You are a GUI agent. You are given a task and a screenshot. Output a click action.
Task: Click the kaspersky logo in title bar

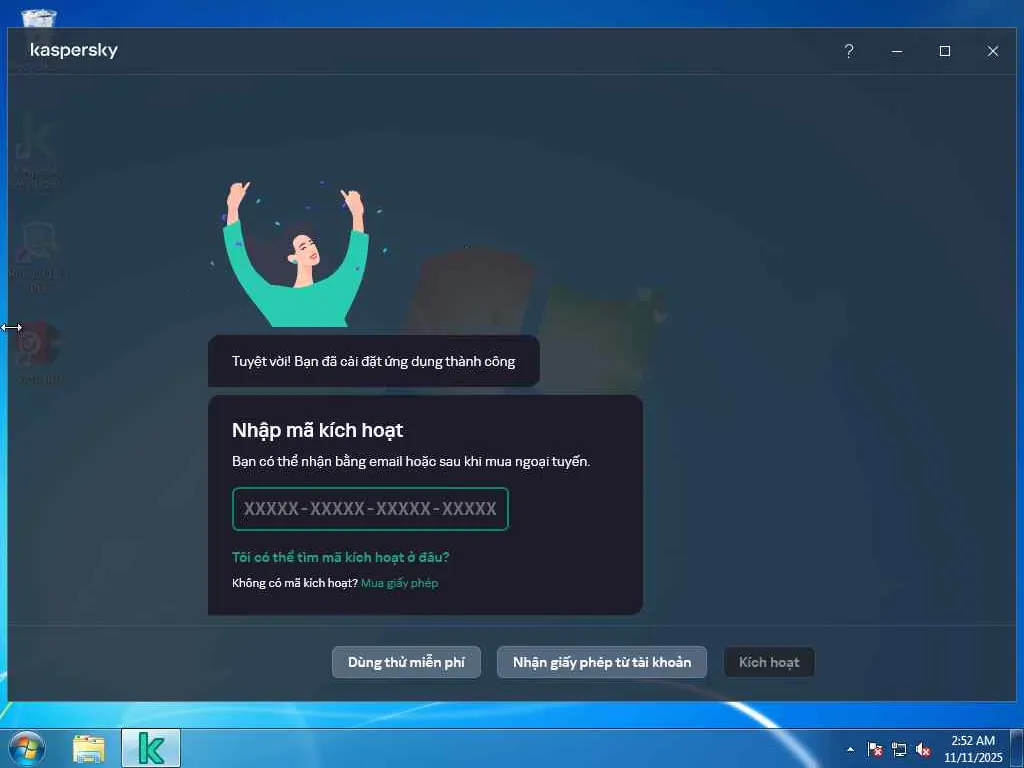pyautogui.click(x=74, y=50)
